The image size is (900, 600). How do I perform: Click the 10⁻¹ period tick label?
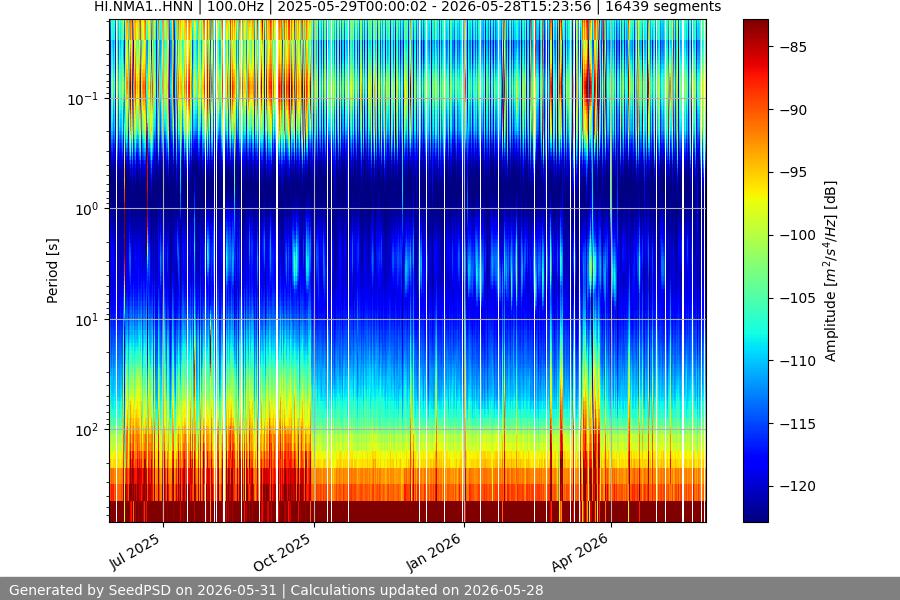[x=82, y=99]
